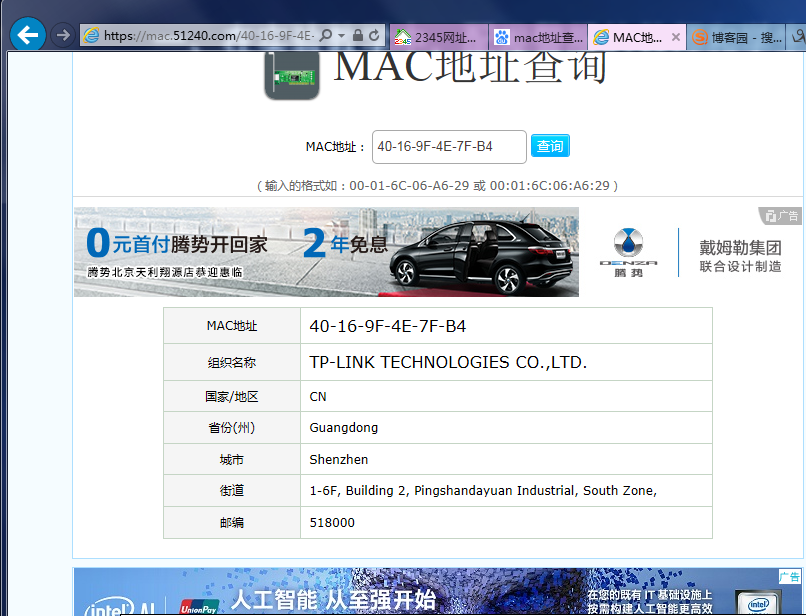Viewport: 806px width, 616px height.
Task: Select the MAC result 40-16-9F-4E-7F-B4 cell
Action: (506, 326)
